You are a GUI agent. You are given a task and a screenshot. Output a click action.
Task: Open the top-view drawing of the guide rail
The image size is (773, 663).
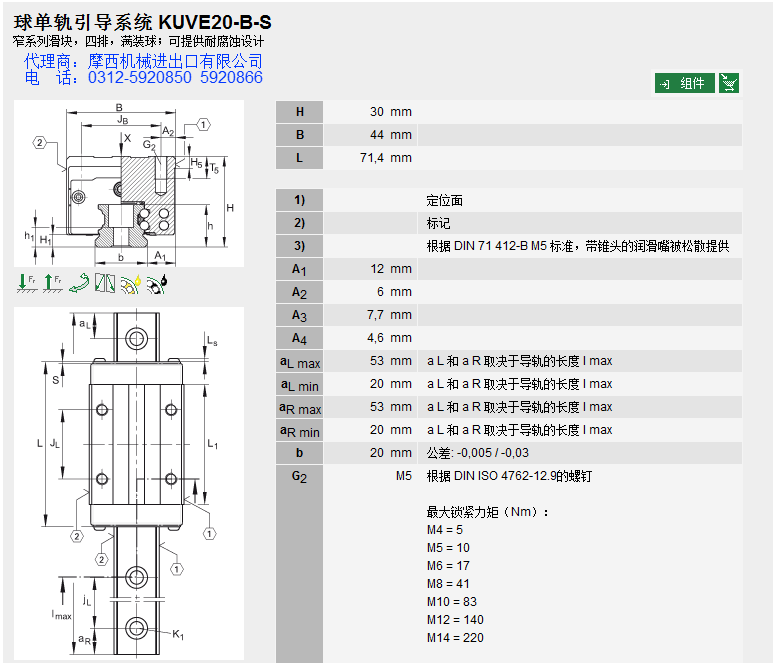128,478
